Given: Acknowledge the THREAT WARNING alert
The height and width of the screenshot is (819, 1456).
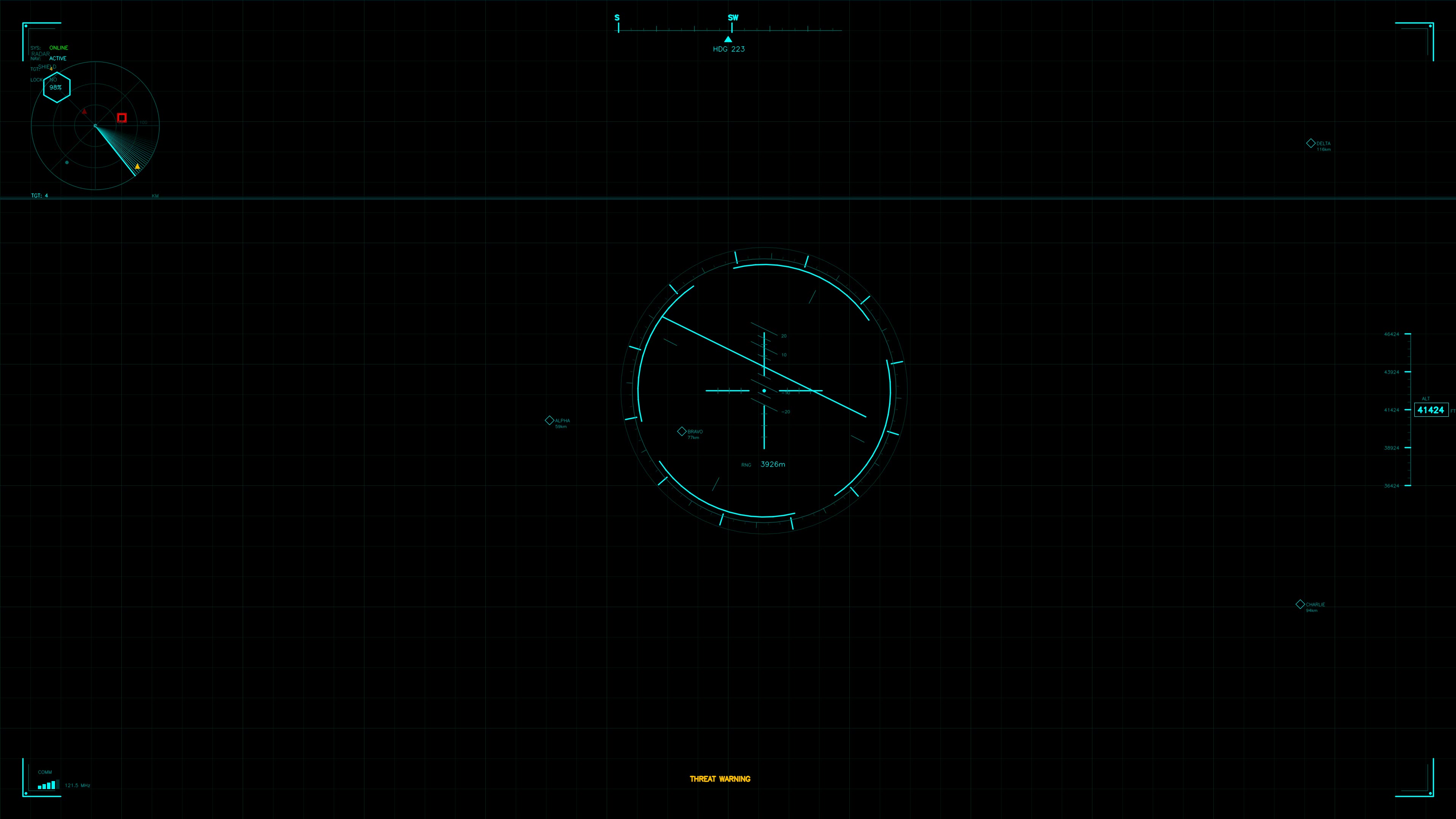Looking at the screenshot, I should click(x=720, y=778).
